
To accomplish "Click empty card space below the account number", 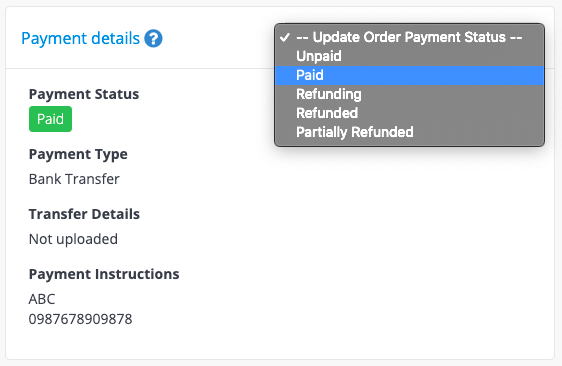I will (x=280, y=342).
